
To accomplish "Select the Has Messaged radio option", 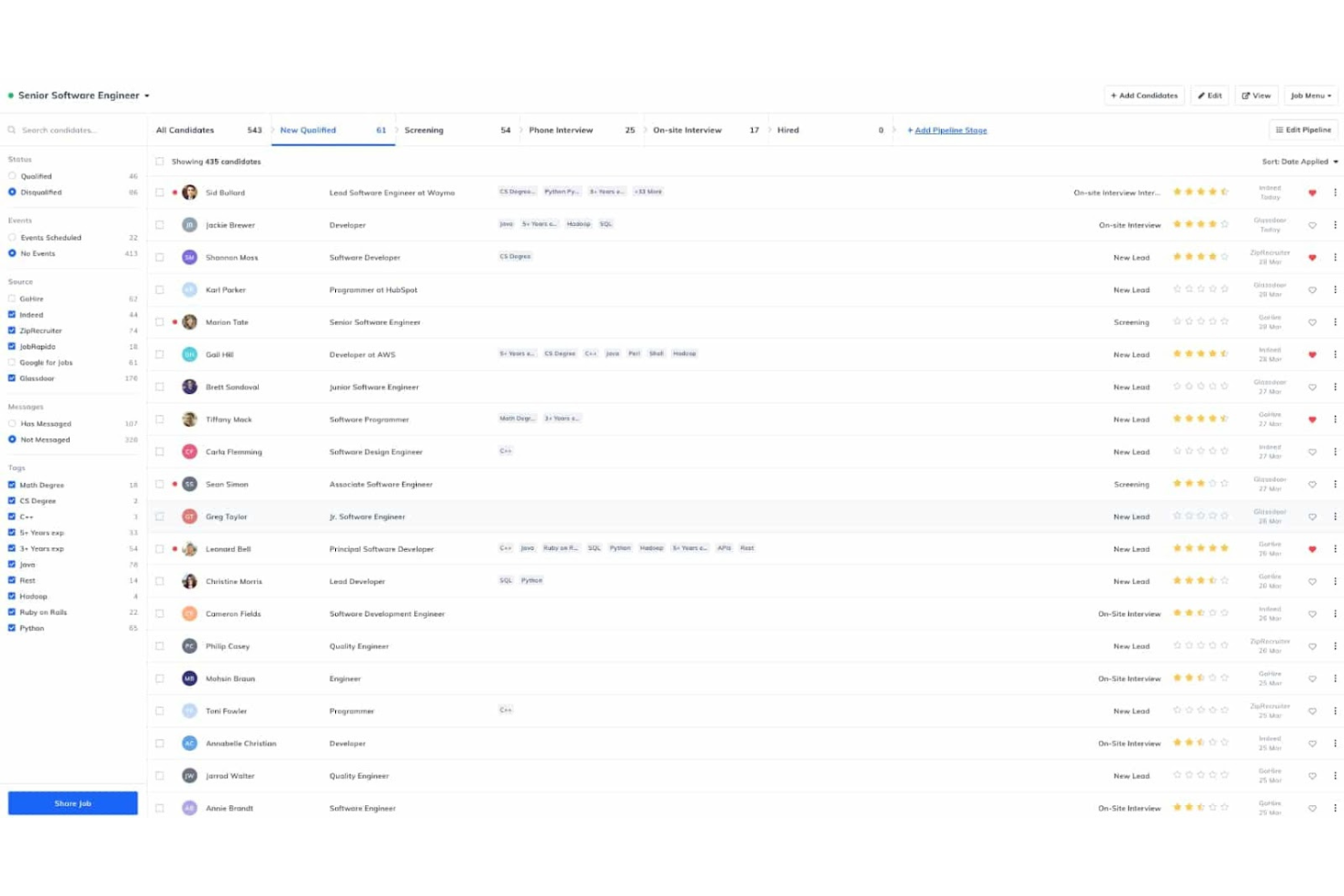I will click(x=12, y=424).
